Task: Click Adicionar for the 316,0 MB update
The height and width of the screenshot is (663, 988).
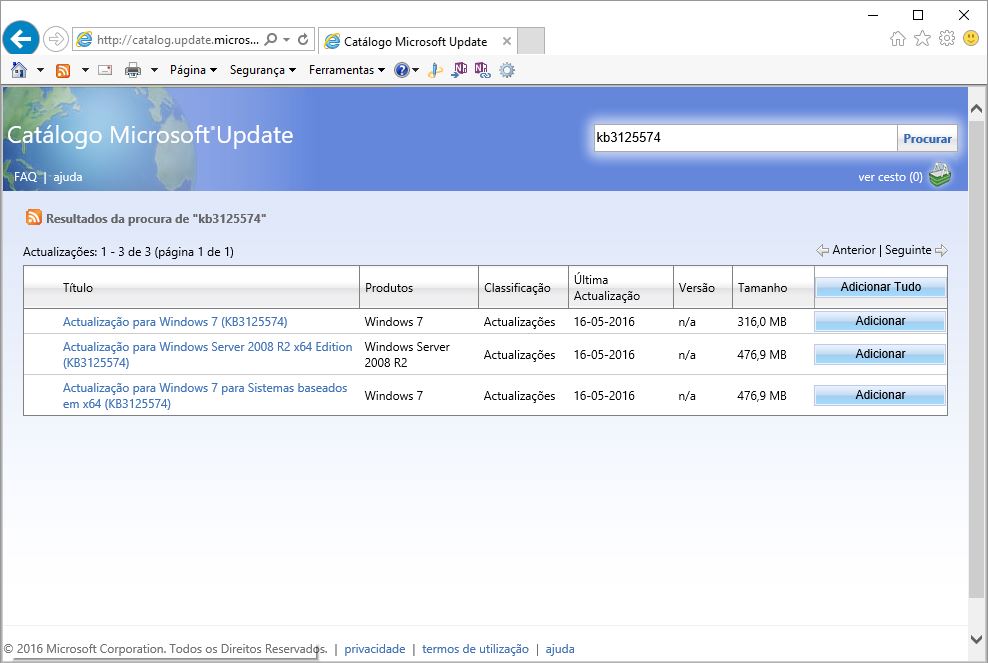Action: click(x=880, y=321)
